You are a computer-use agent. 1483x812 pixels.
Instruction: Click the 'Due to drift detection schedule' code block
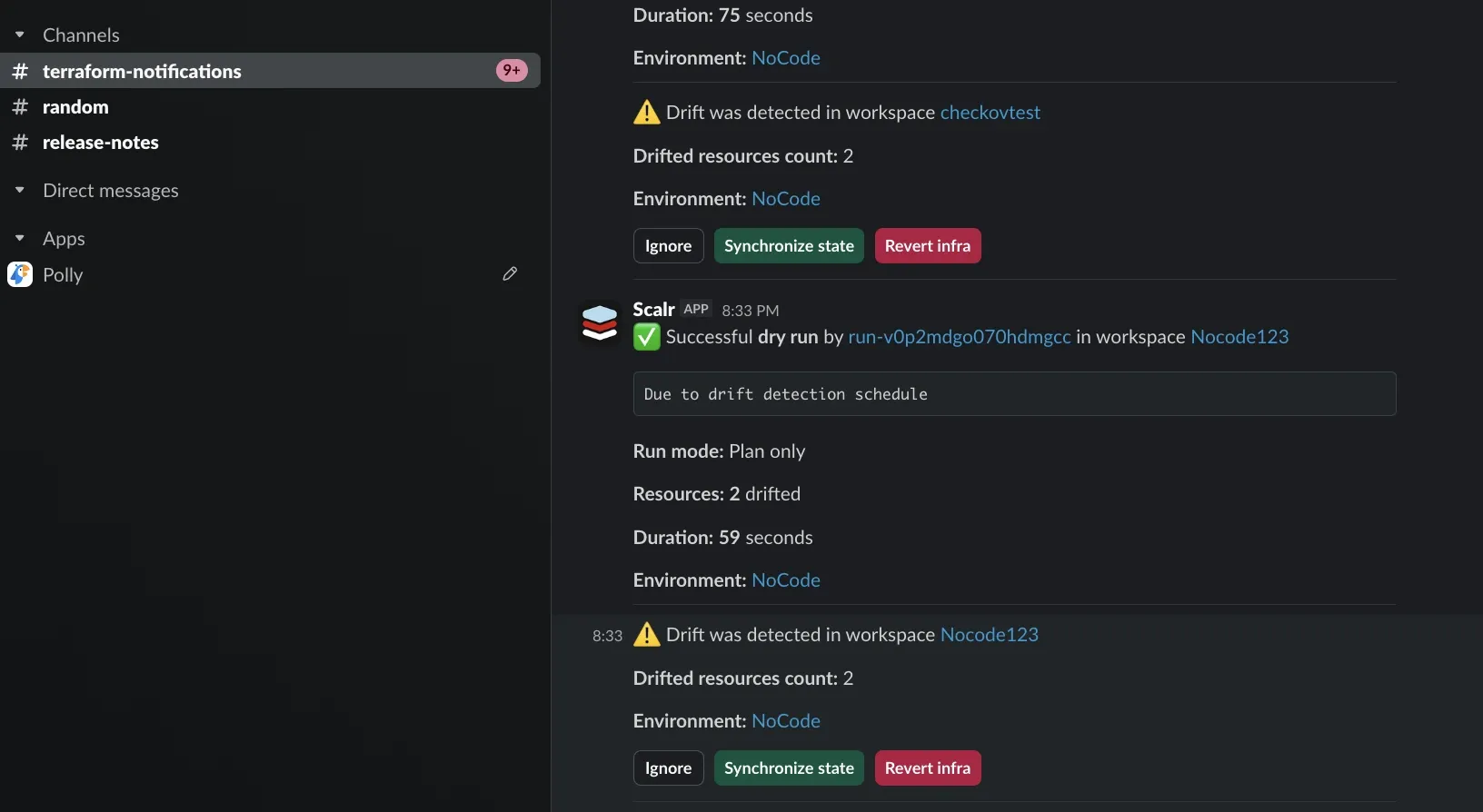(1014, 394)
